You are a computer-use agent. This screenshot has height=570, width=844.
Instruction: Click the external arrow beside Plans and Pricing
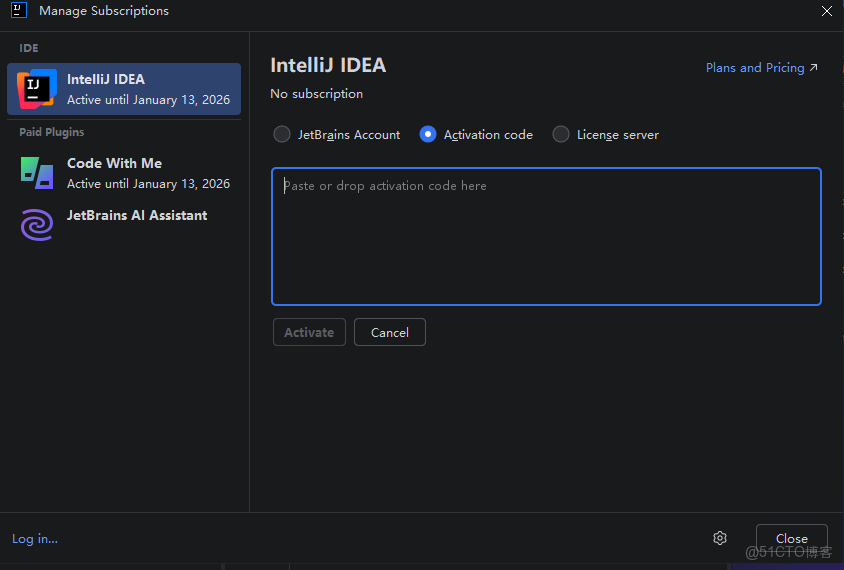point(814,68)
